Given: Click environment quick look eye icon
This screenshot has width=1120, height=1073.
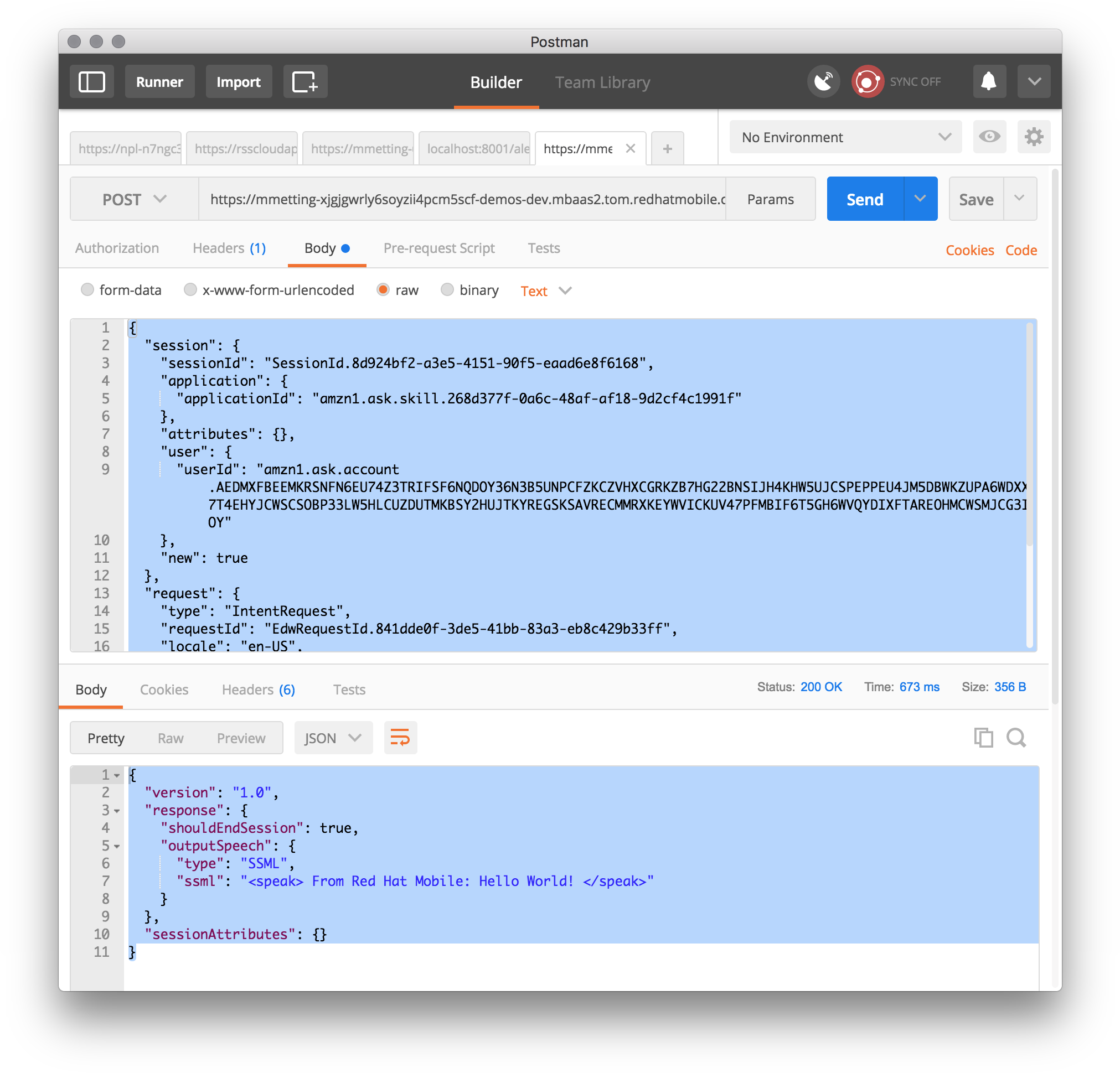Looking at the screenshot, I should [x=989, y=137].
